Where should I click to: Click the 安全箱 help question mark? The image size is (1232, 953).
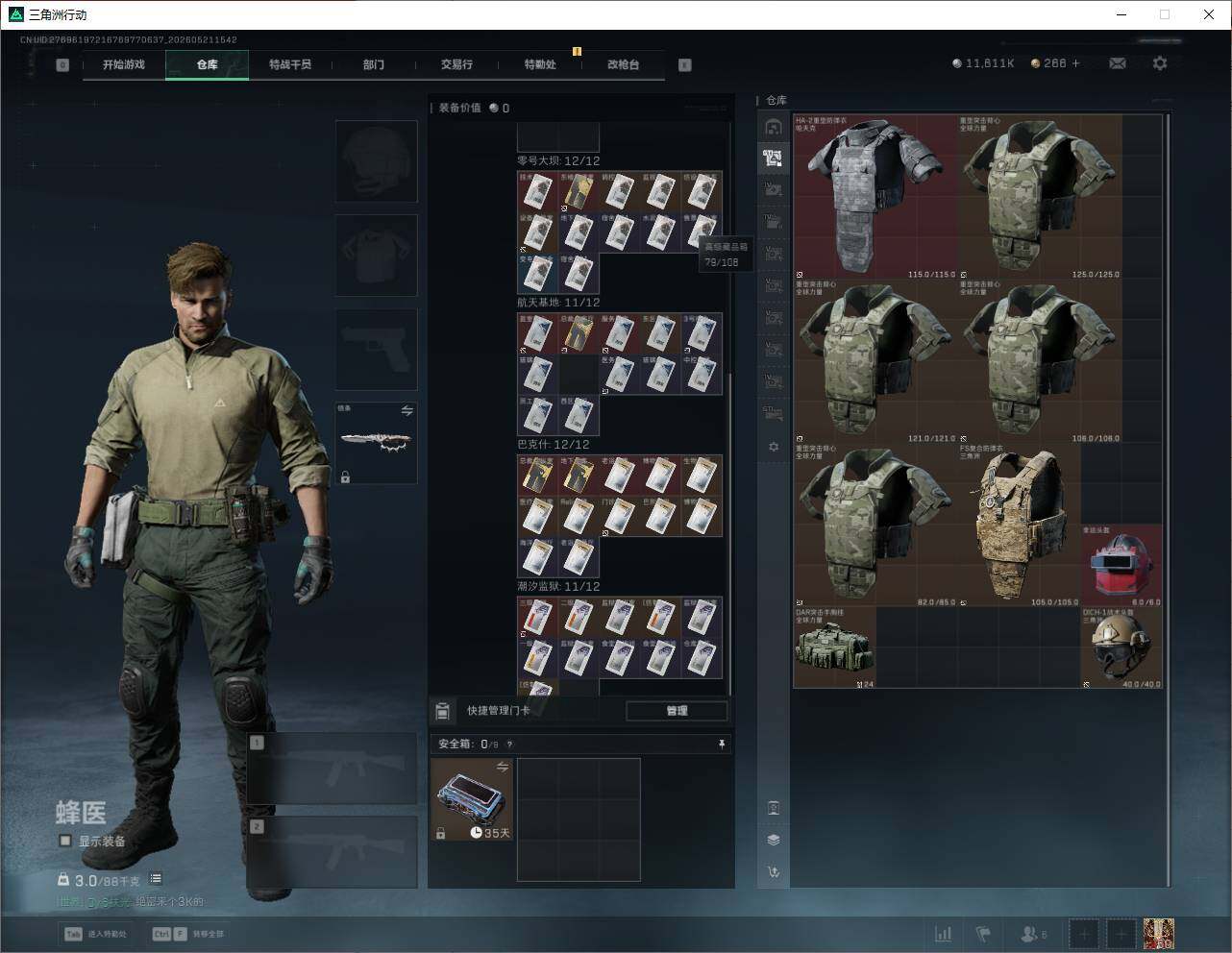coord(509,744)
